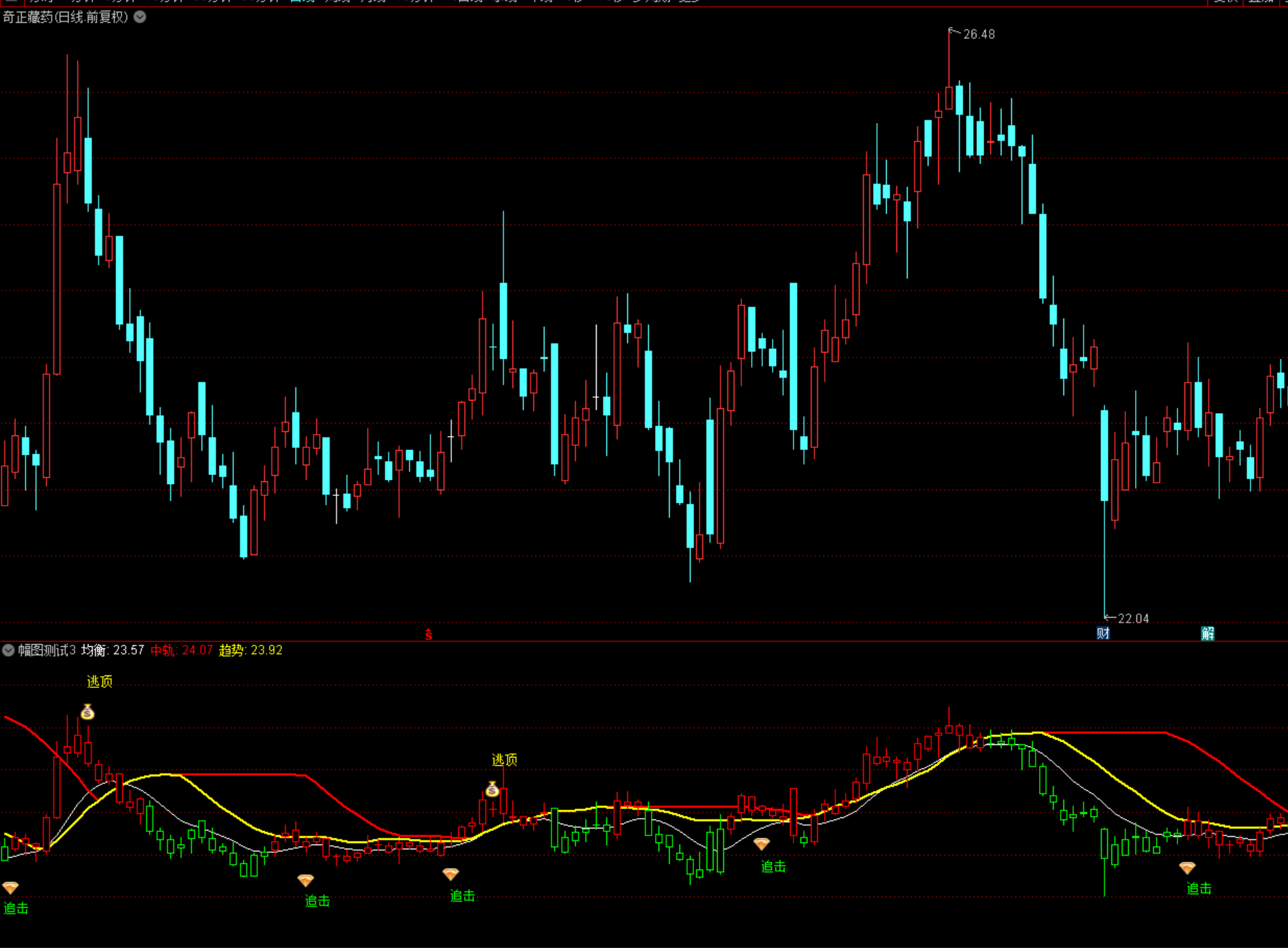Click the second 逃顶 label near mid chart

pyautogui.click(x=504, y=760)
